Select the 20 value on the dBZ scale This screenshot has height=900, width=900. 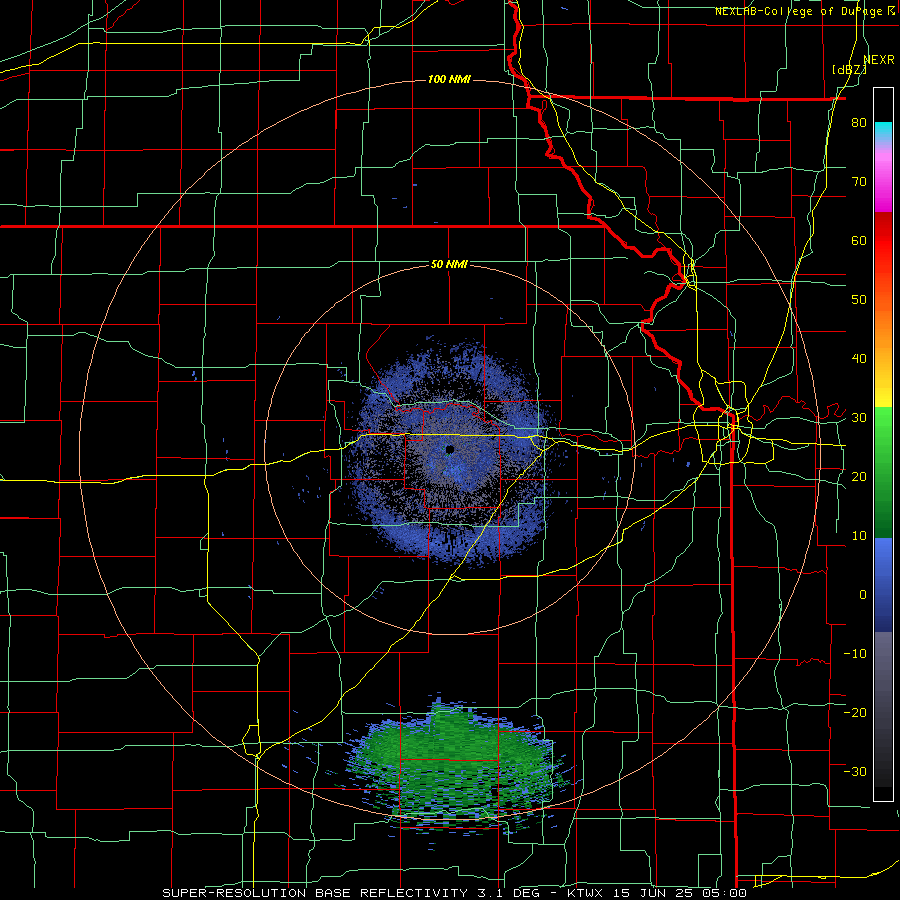point(859,476)
